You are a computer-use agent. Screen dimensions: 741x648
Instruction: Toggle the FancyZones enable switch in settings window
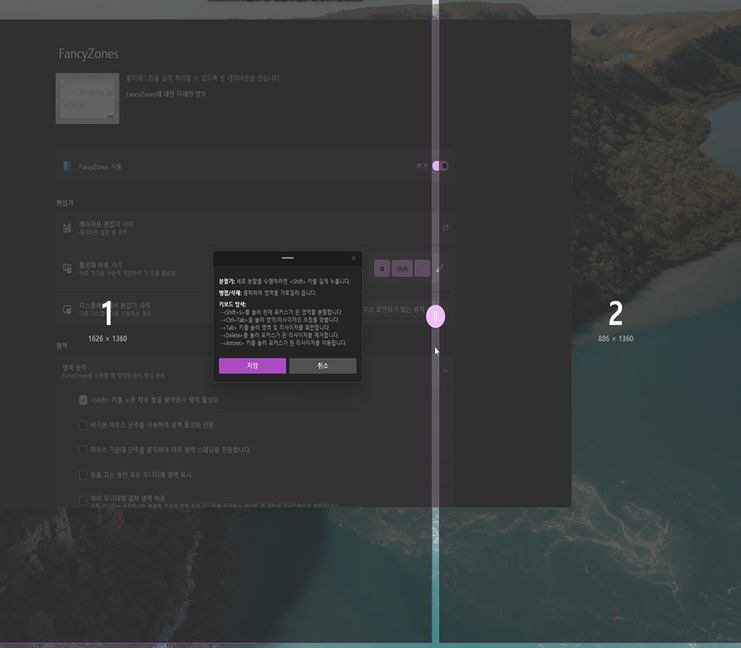tap(440, 166)
